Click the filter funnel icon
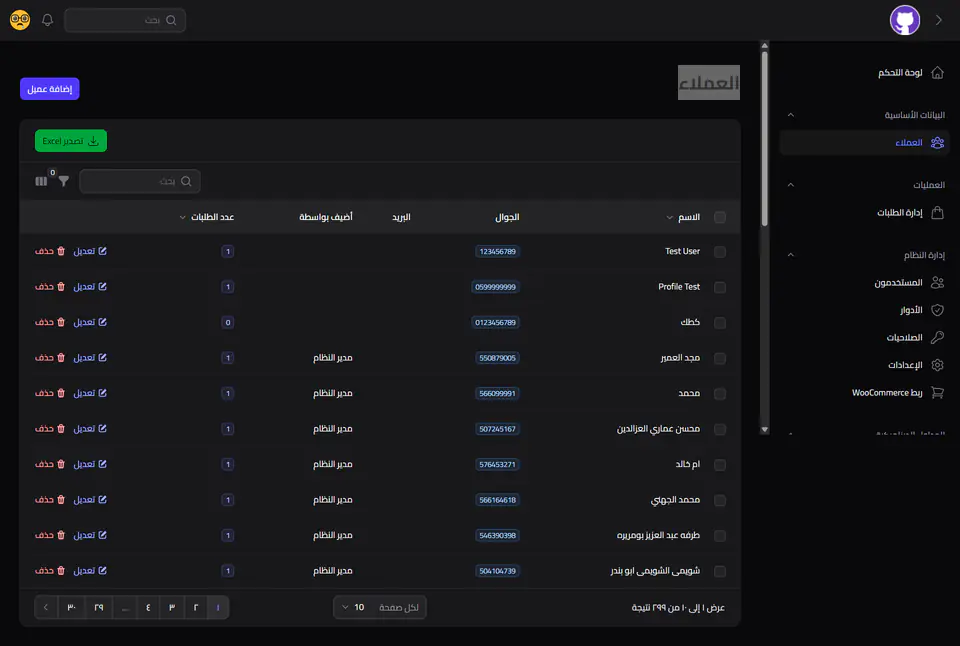 click(64, 181)
